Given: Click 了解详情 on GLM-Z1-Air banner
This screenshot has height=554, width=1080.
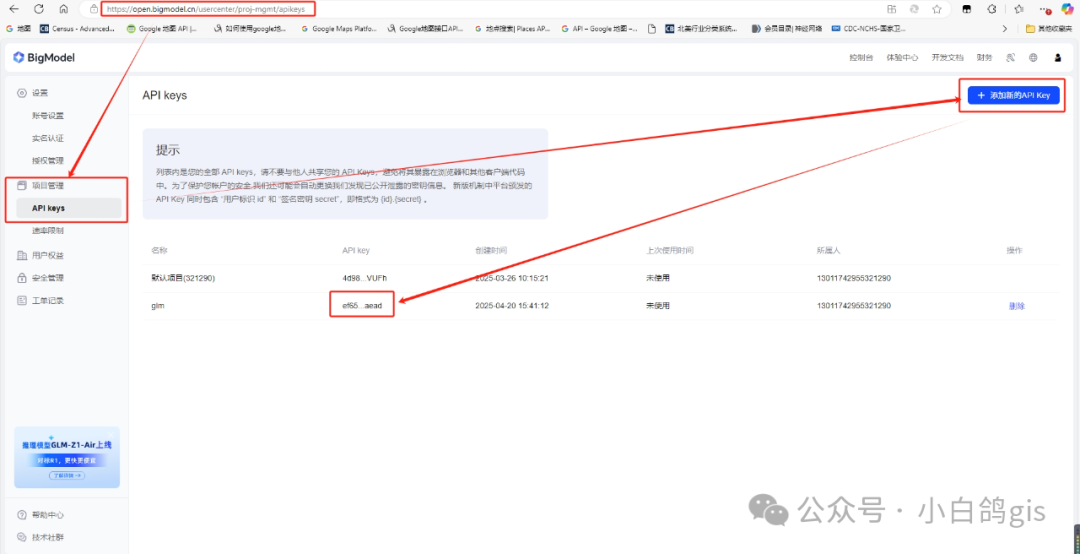Looking at the screenshot, I should click(67, 475).
